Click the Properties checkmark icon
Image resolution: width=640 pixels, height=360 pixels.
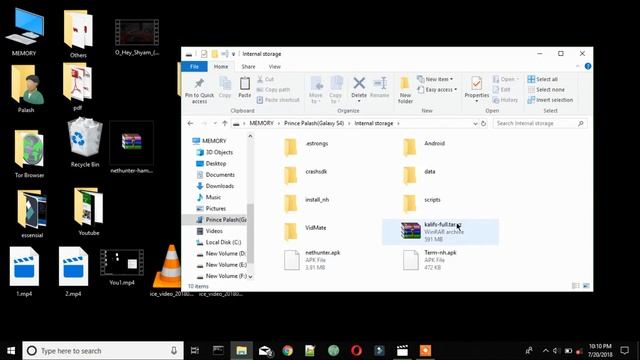point(476,84)
